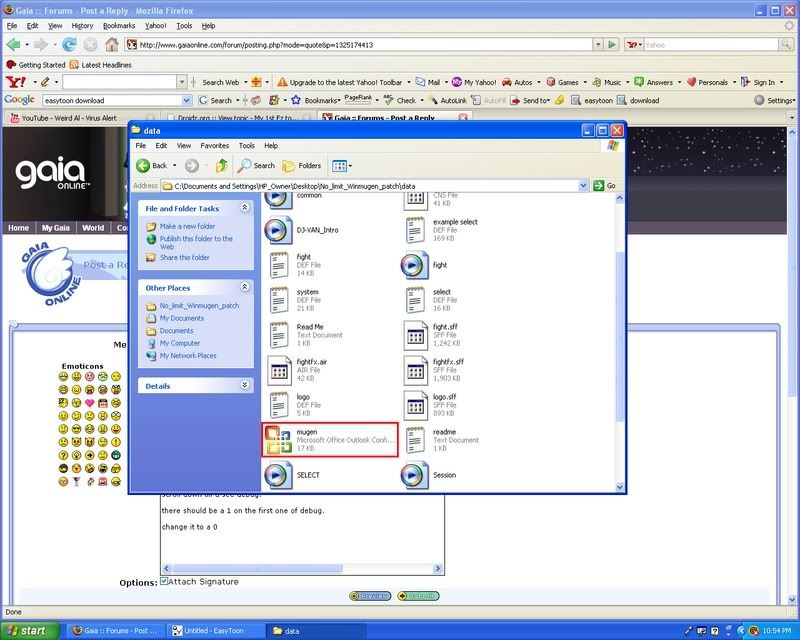Open Explorer Tools menu

point(246,145)
